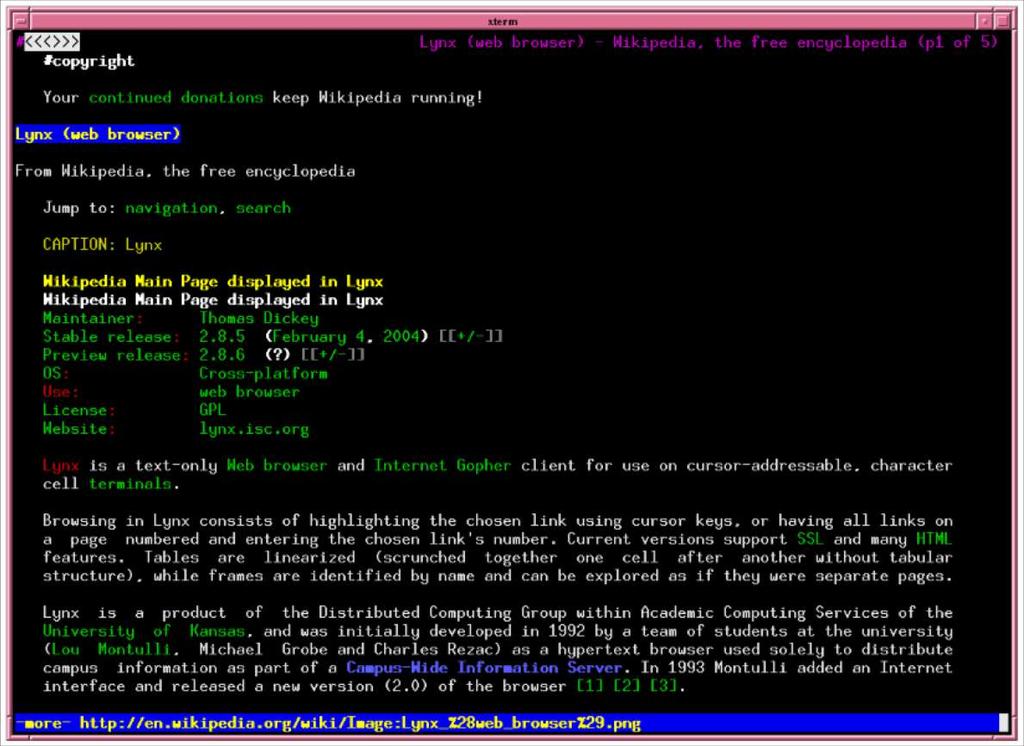This screenshot has width=1024, height=746.
Task: Open the 'terminals' link
Action: click(130, 484)
